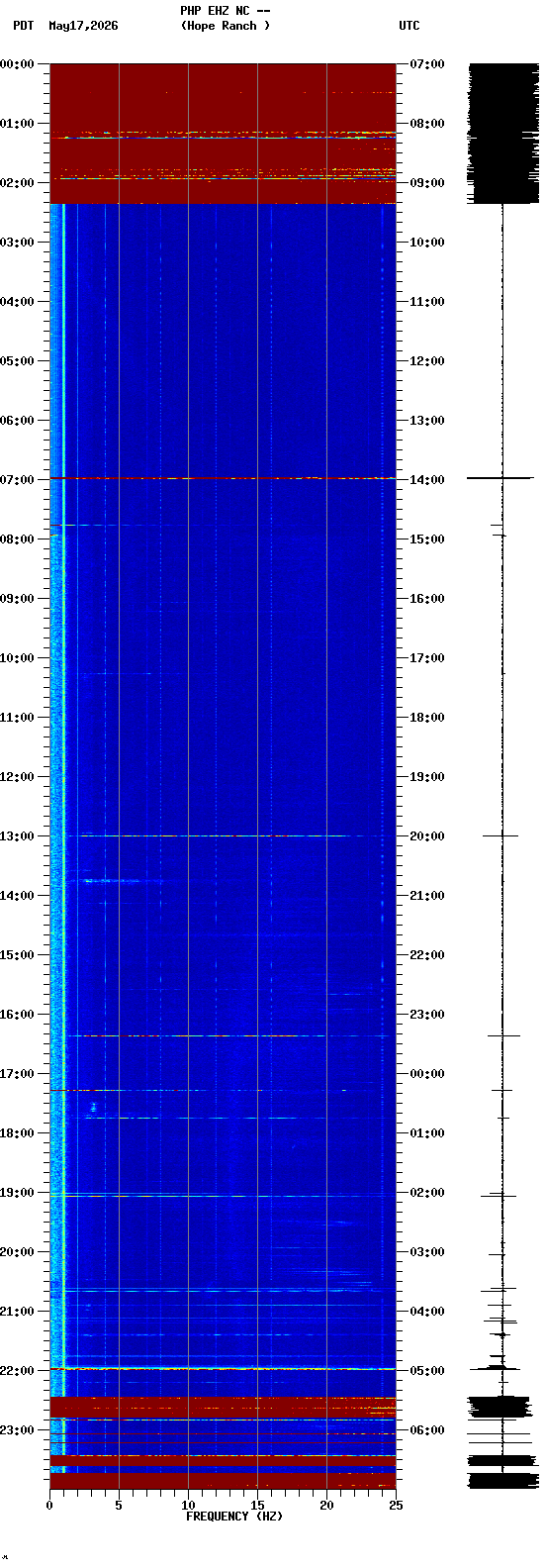Click the '23:00' label on the UTC axis
This screenshot has height=1568, width=546.
[x=427, y=1015]
